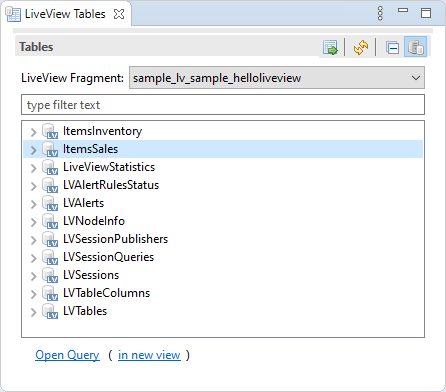Toggle the show system tables icon
The width and height of the screenshot is (446, 392).
click(415, 47)
